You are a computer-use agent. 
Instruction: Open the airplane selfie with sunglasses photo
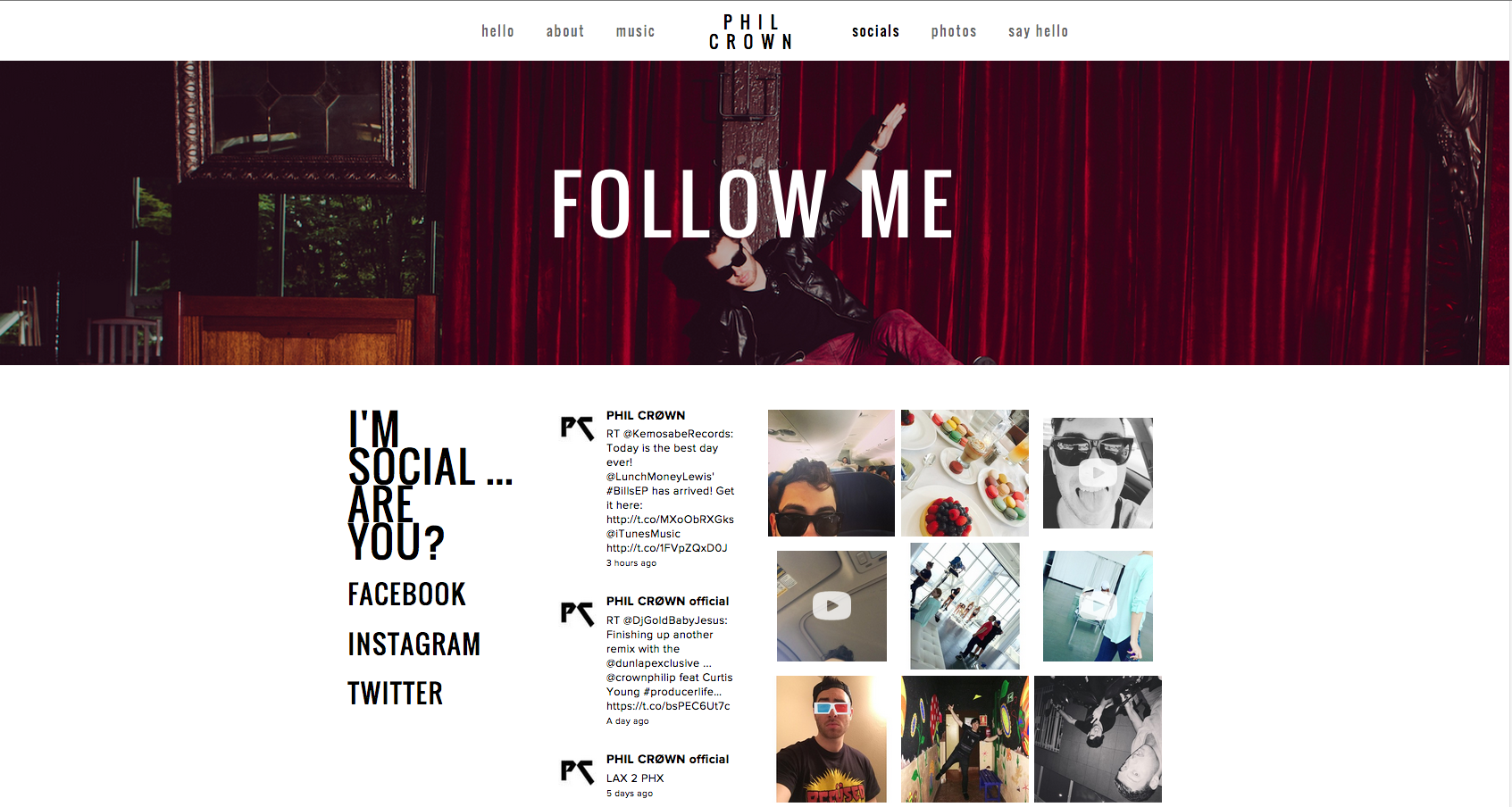831,473
